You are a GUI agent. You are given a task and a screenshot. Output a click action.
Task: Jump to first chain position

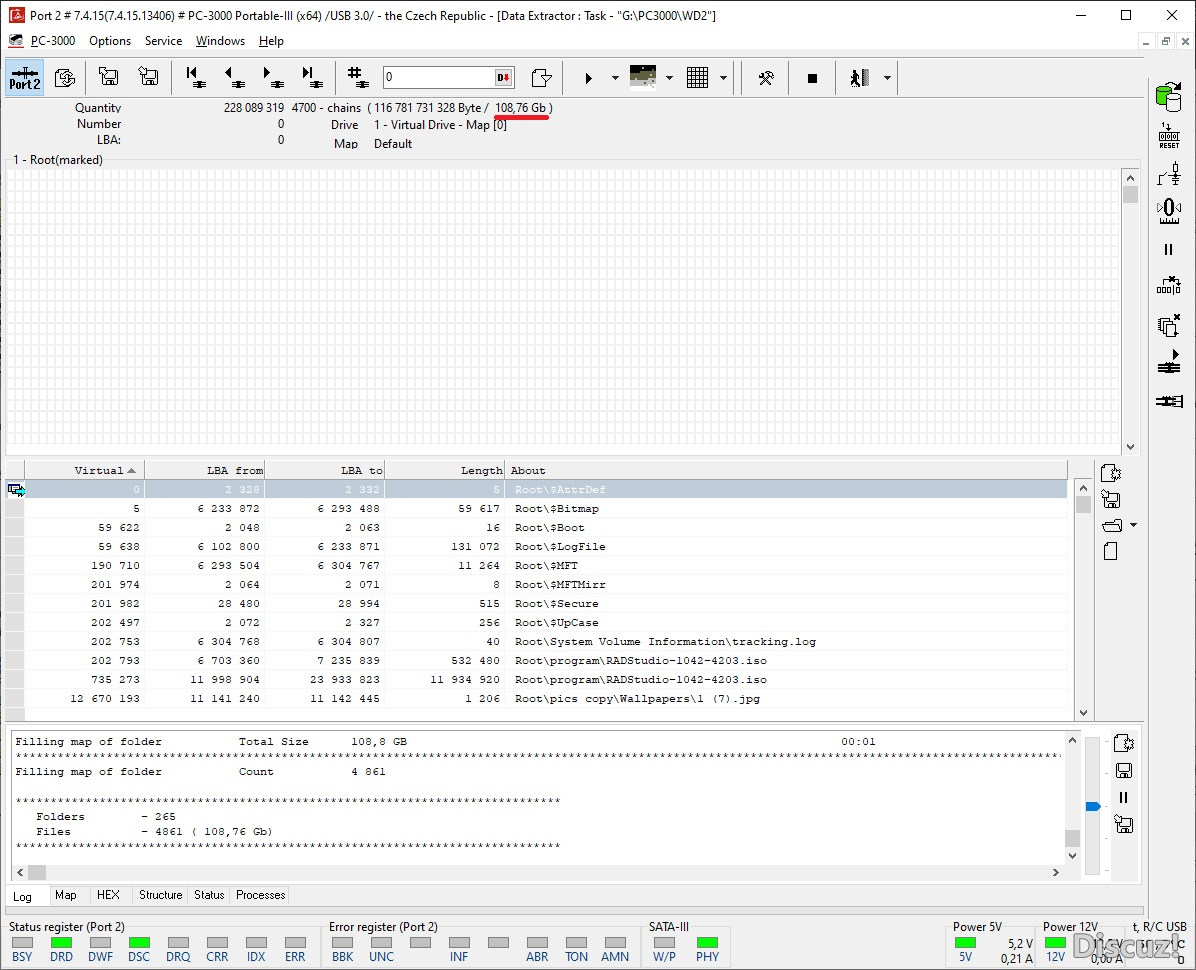click(x=196, y=77)
